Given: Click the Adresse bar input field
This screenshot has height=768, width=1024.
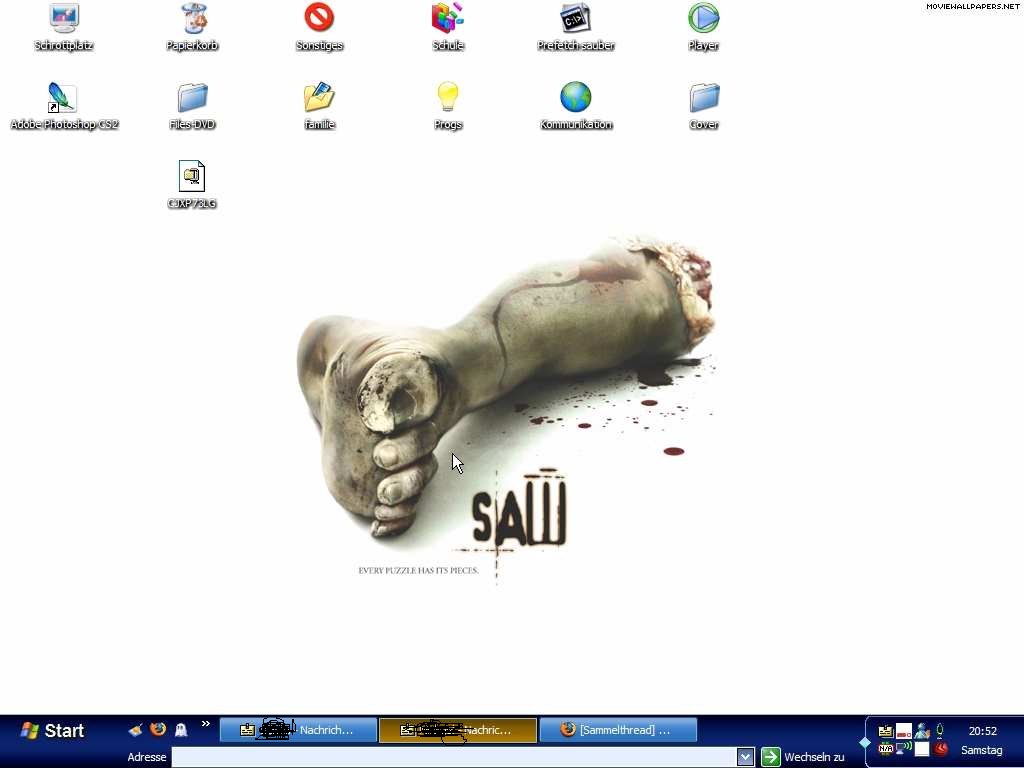Looking at the screenshot, I should 455,757.
